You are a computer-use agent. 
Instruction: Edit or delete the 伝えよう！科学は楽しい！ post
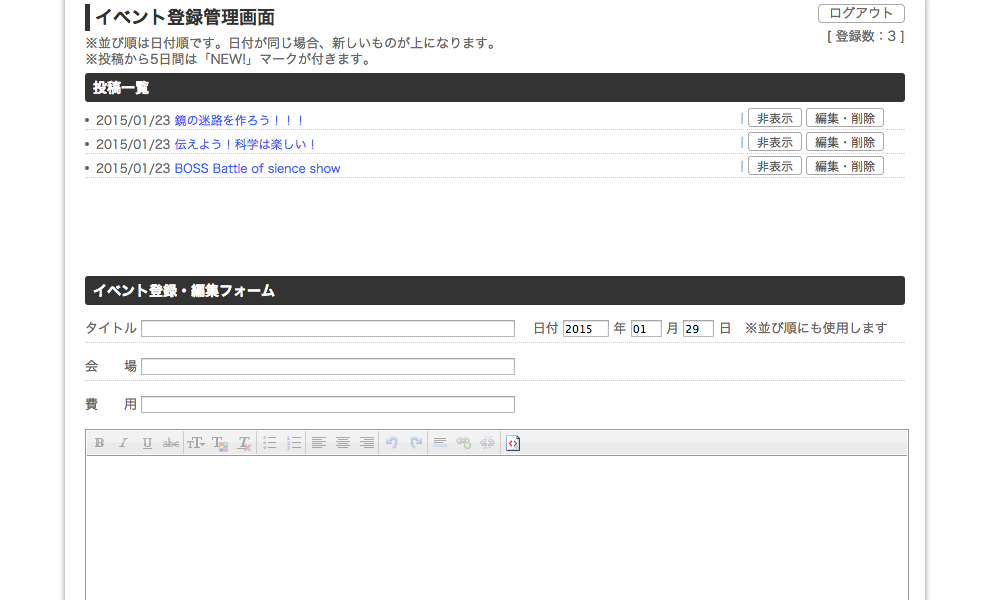click(x=845, y=143)
